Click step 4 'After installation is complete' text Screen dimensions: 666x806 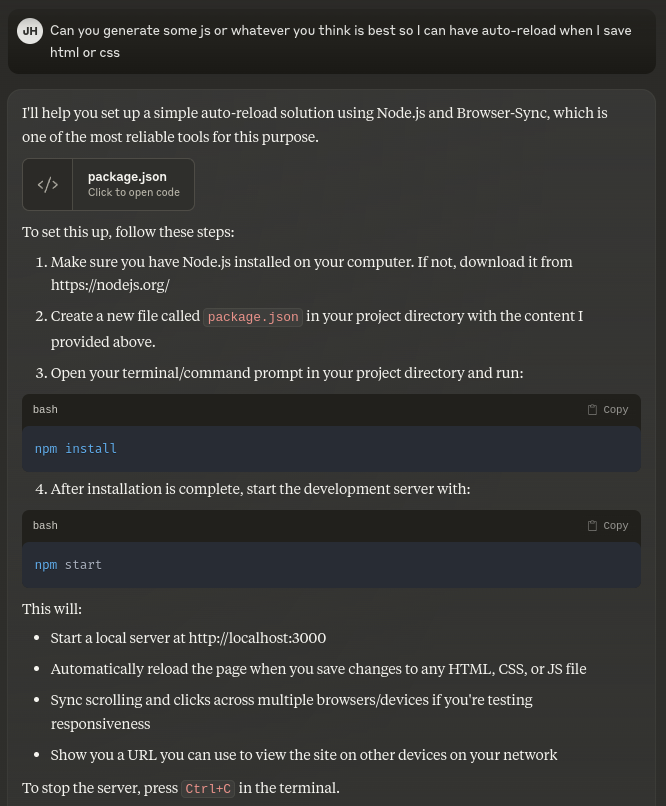(x=261, y=489)
